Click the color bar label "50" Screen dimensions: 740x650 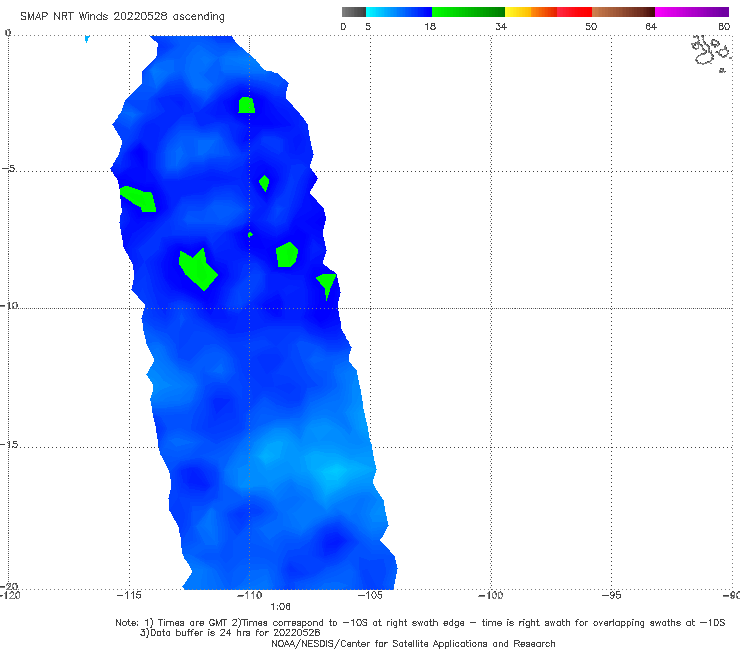[591, 26]
